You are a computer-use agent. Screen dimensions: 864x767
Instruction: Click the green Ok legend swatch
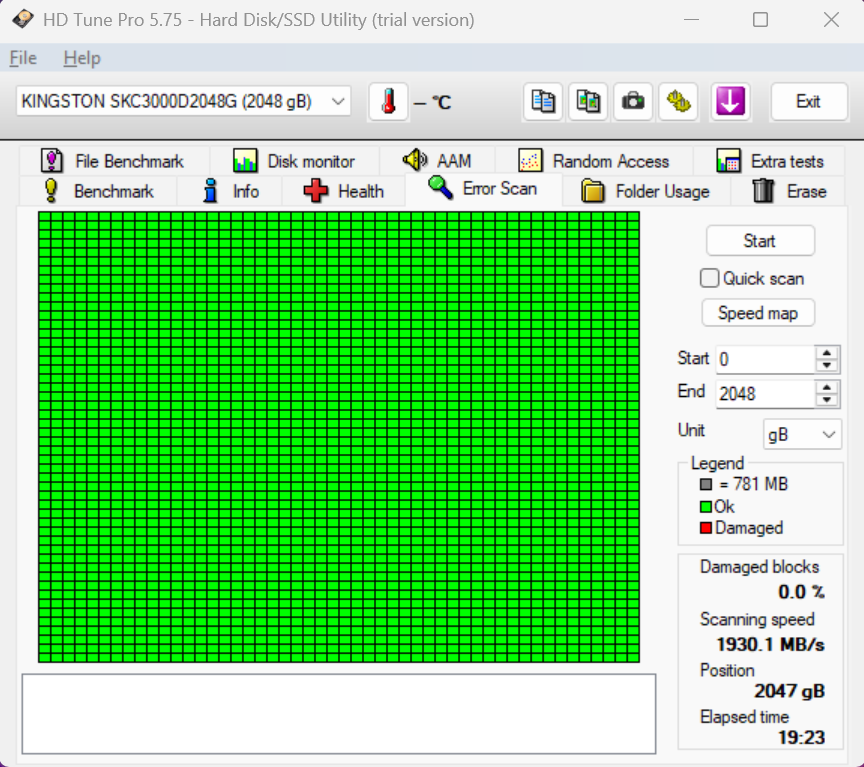[706, 506]
